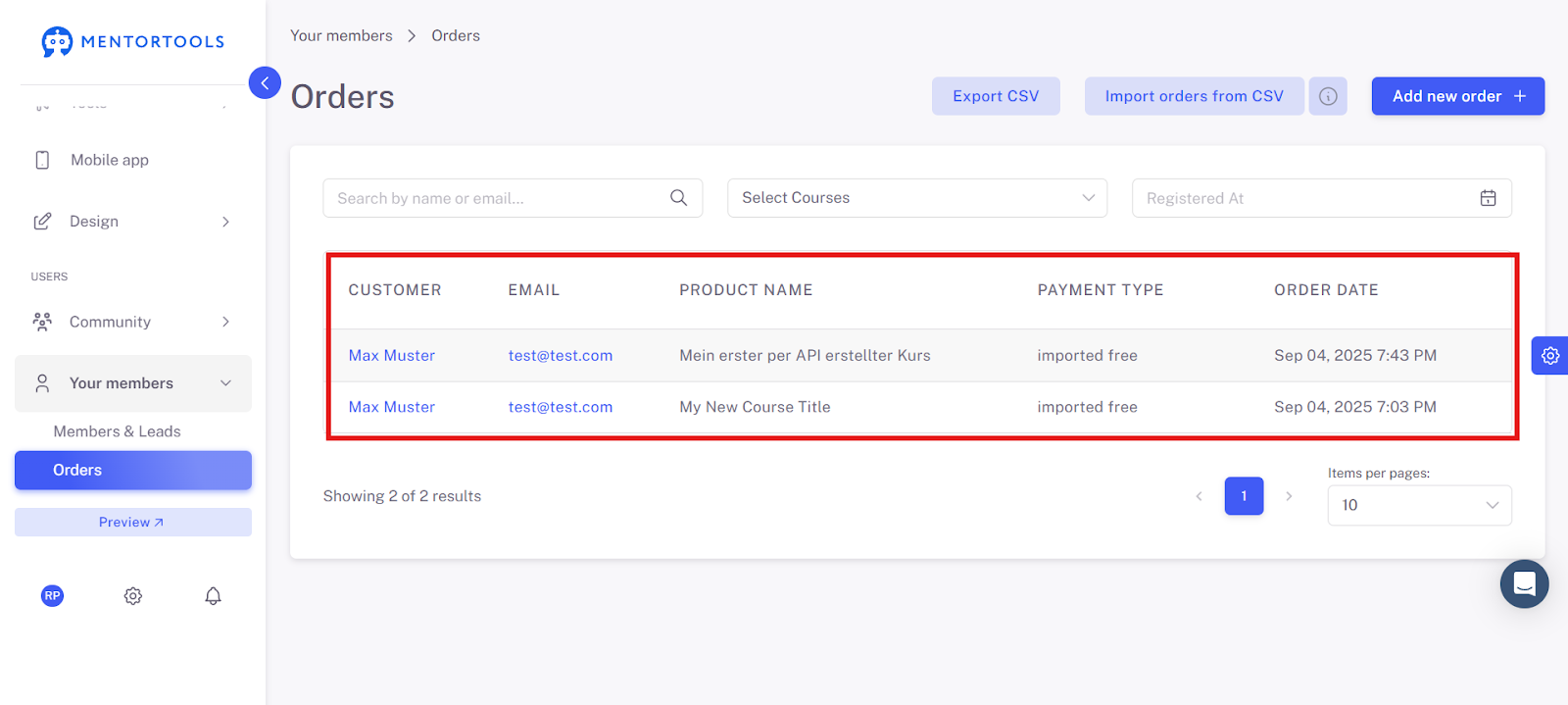Open notifications bell icon
The height and width of the screenshot is (705, 1568).
point(213,595)
